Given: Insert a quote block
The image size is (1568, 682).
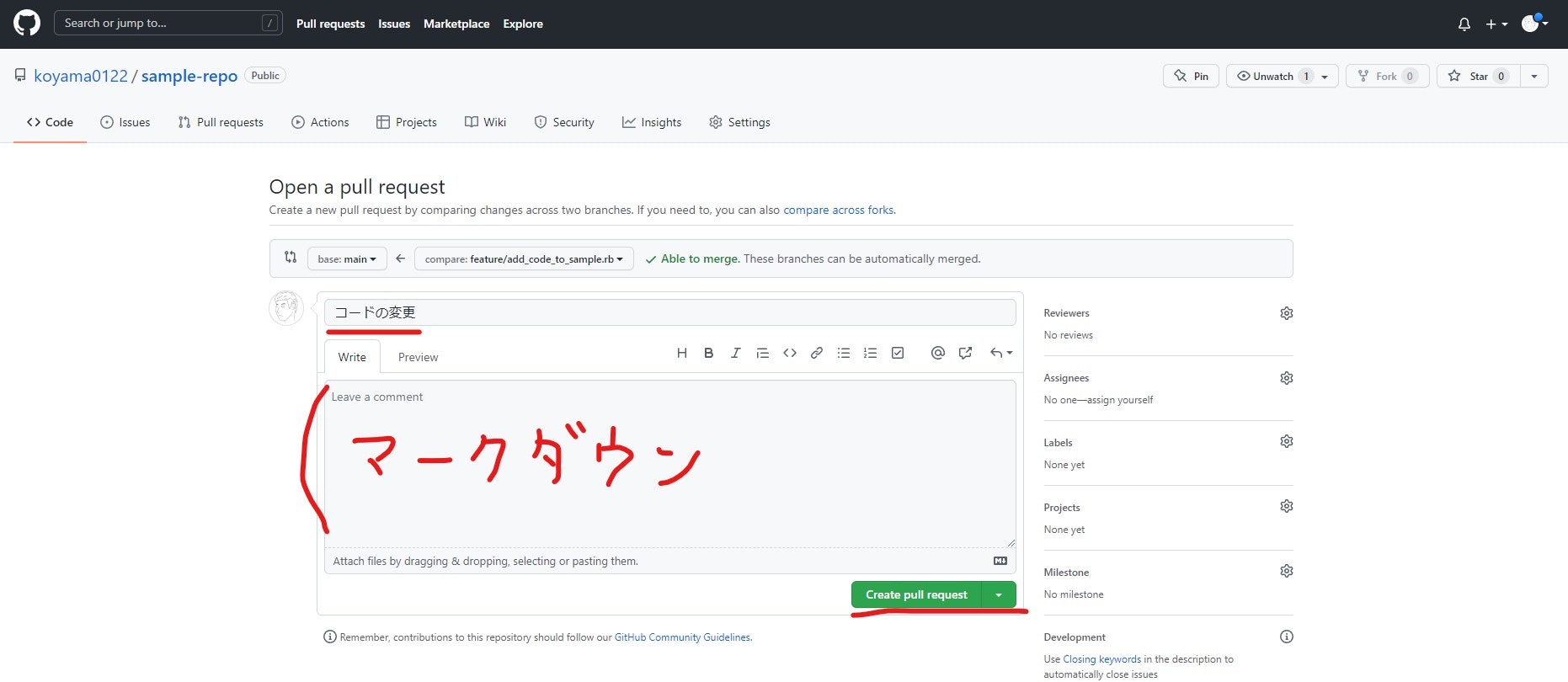Looking at the screenshot, I should click(x=763, y=353).
